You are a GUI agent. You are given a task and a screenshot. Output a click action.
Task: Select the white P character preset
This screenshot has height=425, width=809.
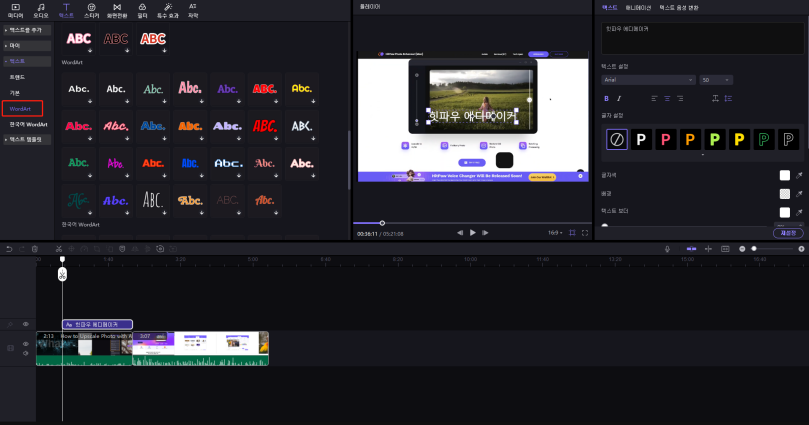pos(641,139)
